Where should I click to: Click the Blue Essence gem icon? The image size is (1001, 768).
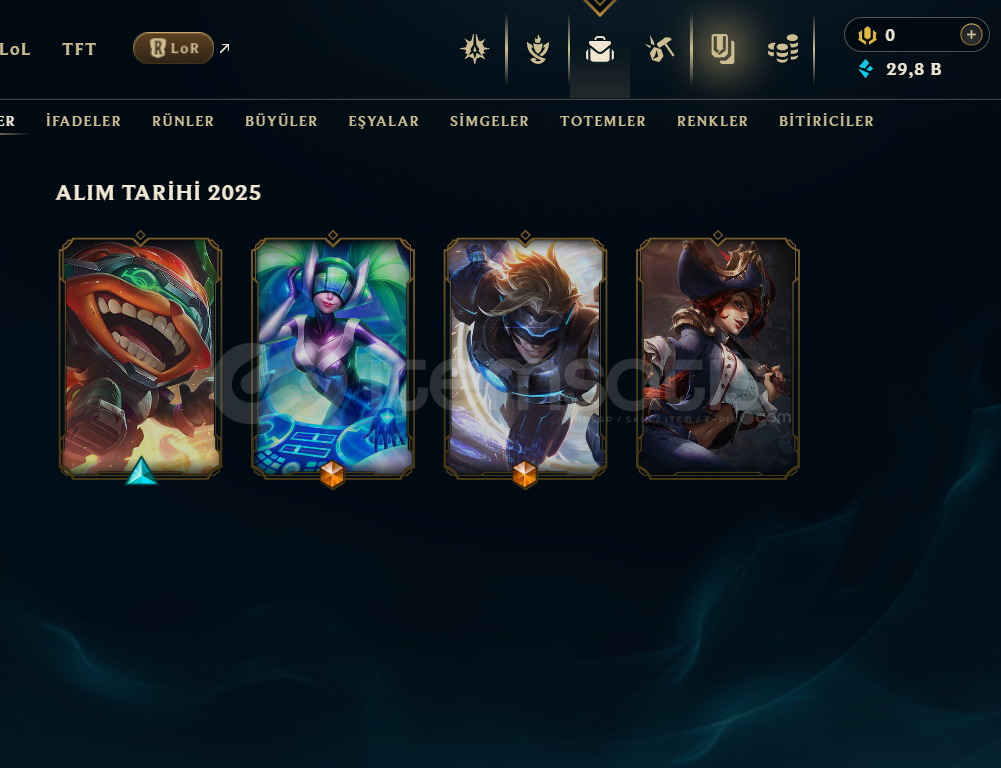pos(866,68)
